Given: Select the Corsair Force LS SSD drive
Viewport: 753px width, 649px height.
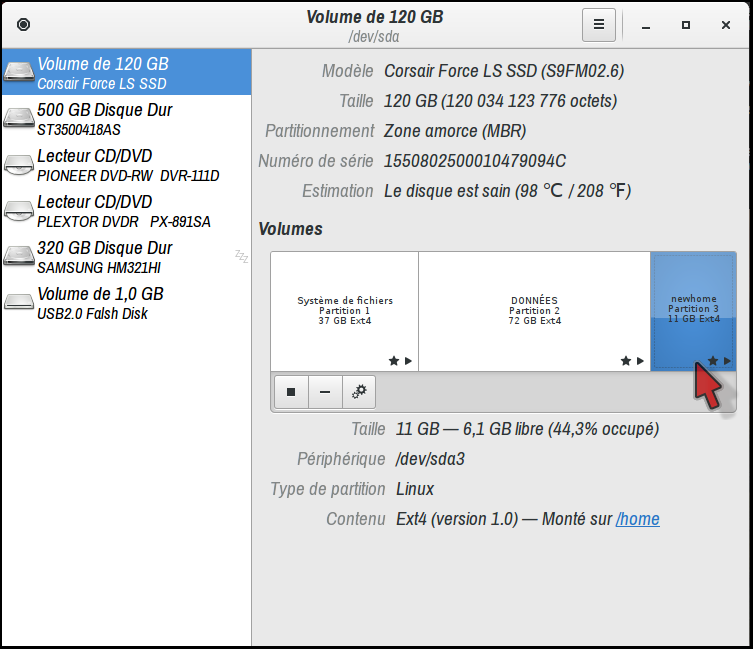Looking at the screenshot, I should [126, 73].
